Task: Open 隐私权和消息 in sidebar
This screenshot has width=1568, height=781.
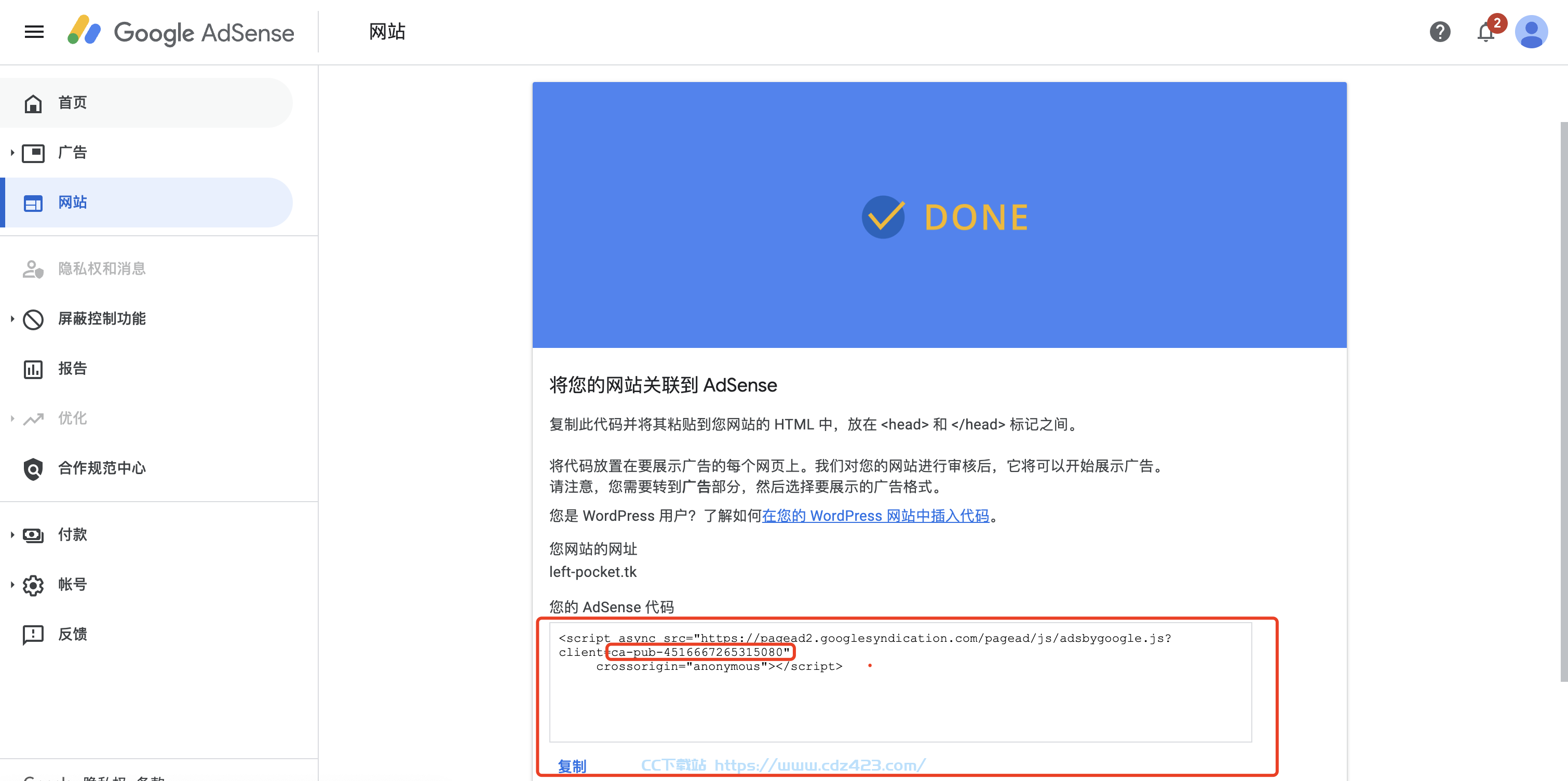Action: coord(146,269)
